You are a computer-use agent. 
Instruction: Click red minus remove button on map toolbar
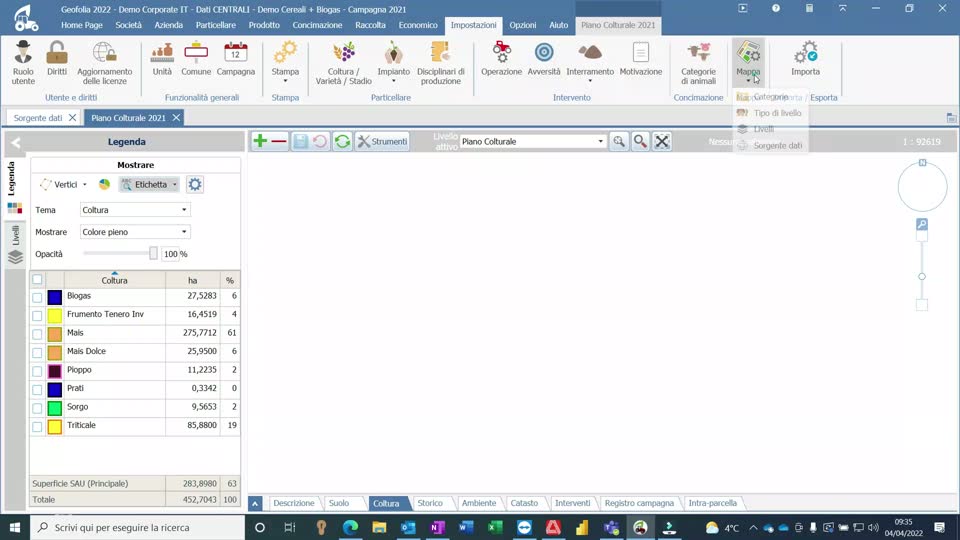279,141
